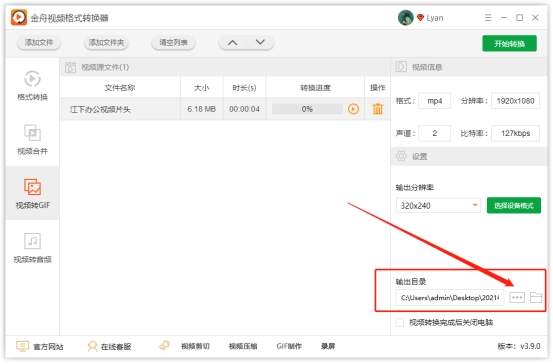This screenshot has height=364, width=553.
Task: Click the 官方网站 monitor icon
Action: (23, 346)
